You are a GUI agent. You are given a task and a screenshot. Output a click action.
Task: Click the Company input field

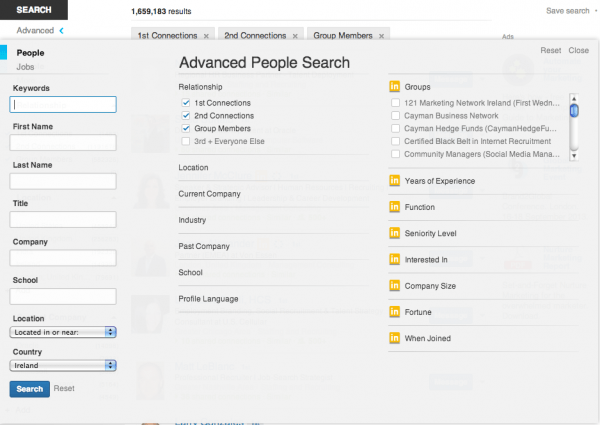click(x=63, y=258)
